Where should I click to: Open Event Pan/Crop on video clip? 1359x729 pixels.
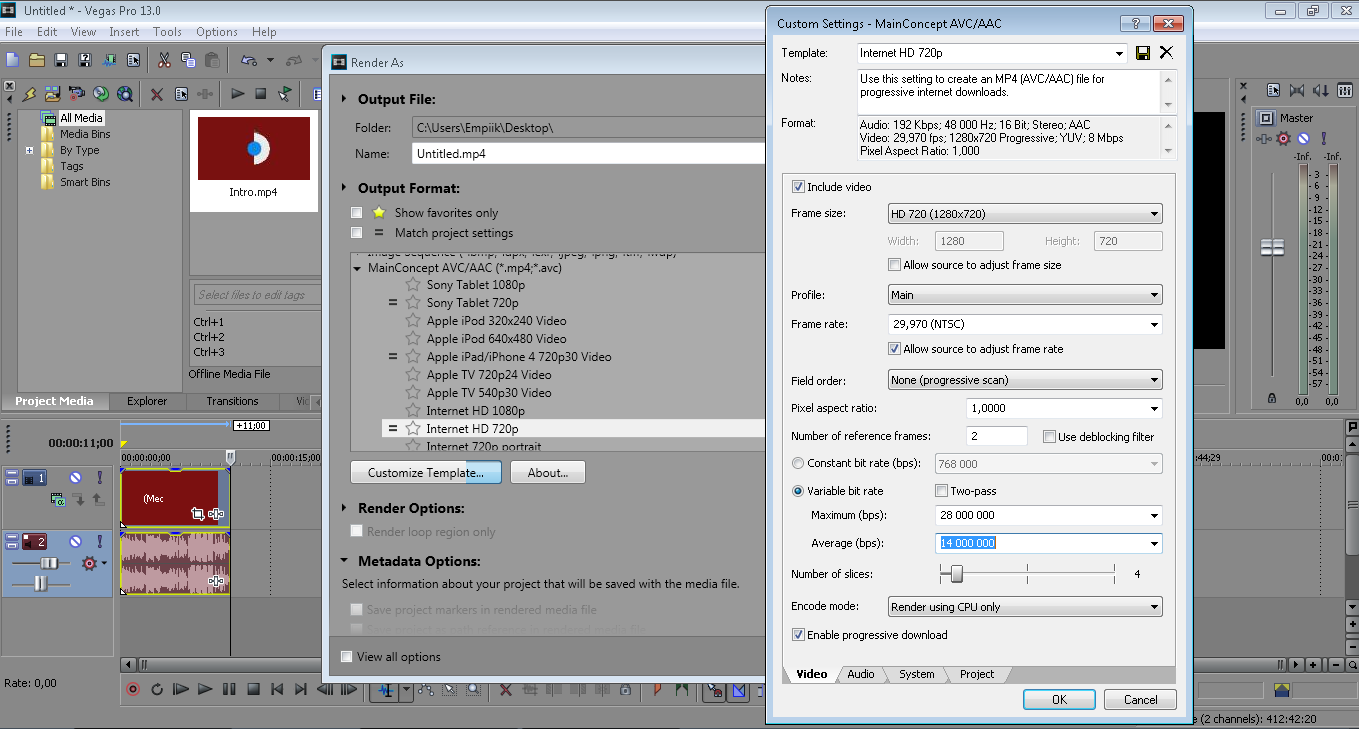tap(198, 514)
